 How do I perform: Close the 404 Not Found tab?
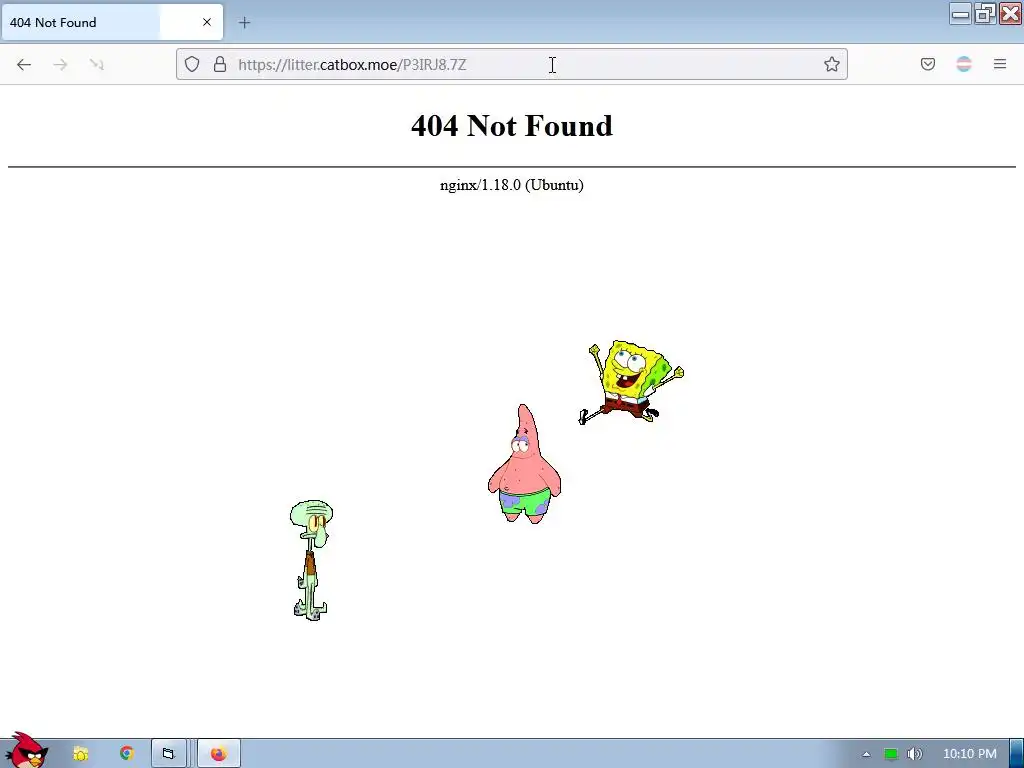coord(207,22)
